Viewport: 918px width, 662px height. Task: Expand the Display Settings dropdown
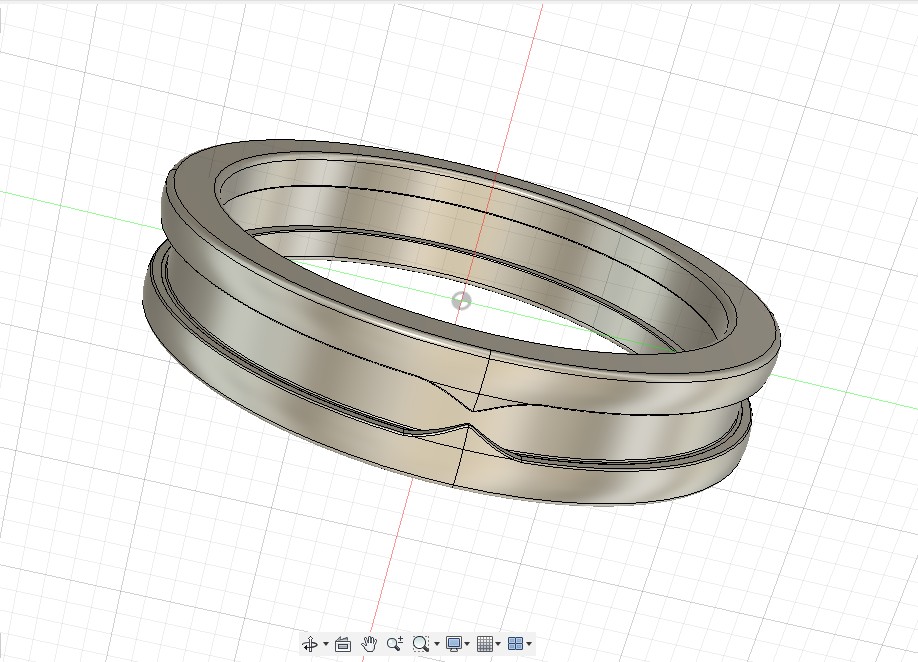click(467, 643)
